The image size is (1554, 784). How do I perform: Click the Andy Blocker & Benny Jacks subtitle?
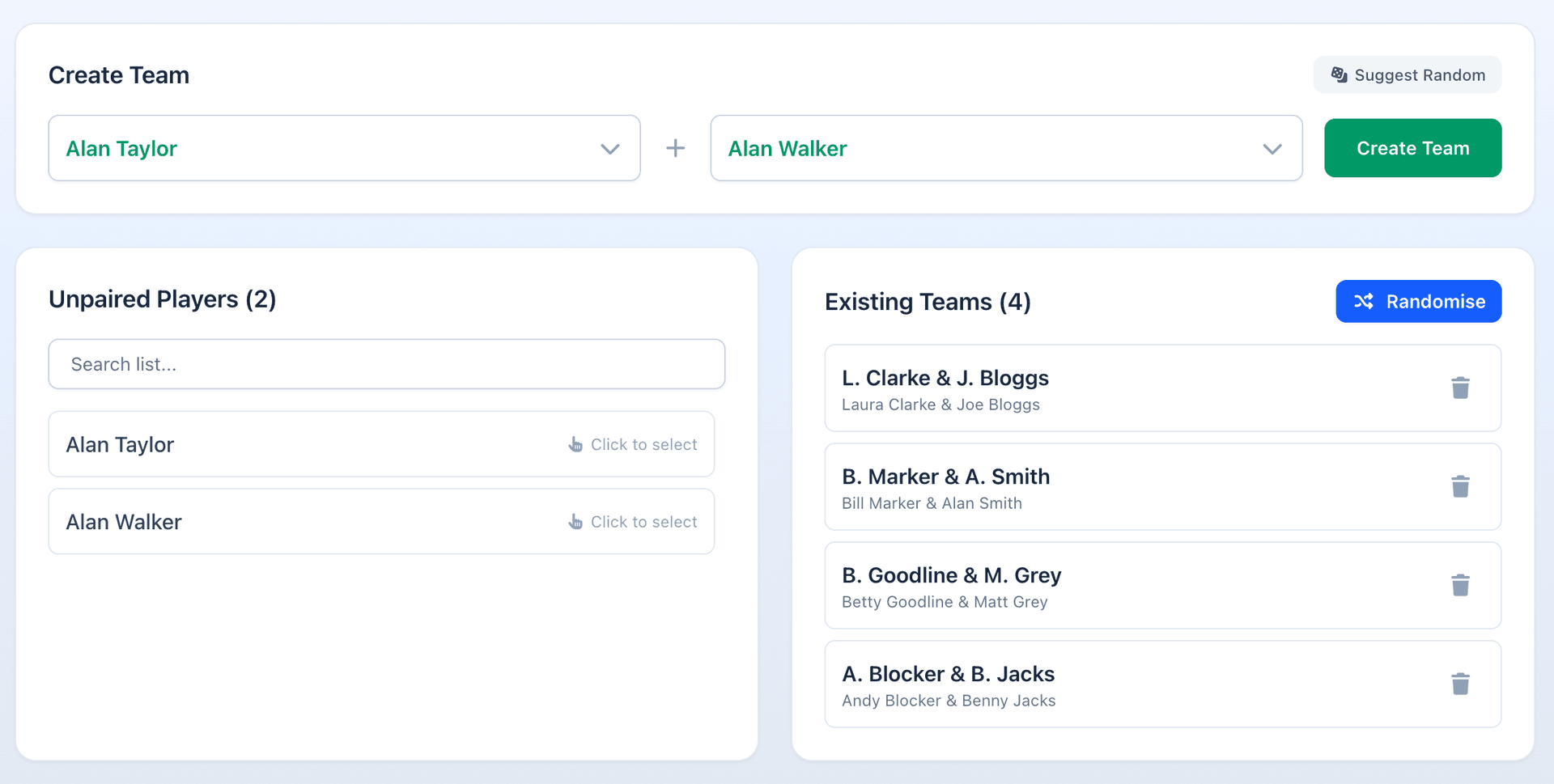(949, 701)
